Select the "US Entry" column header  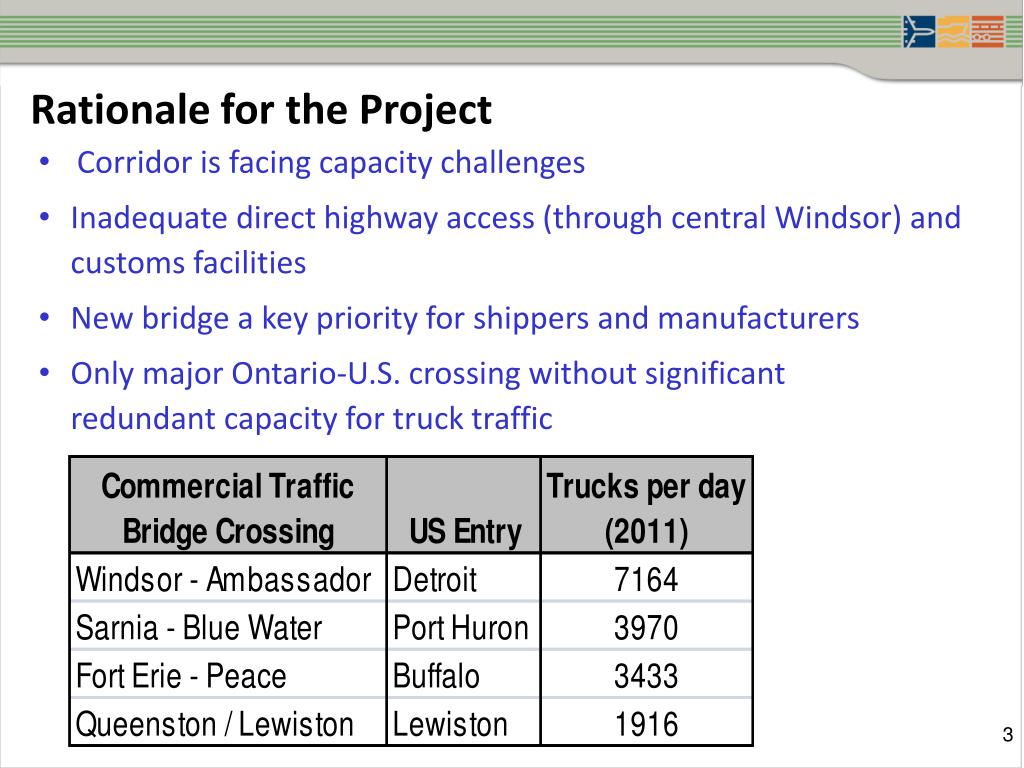465,532
